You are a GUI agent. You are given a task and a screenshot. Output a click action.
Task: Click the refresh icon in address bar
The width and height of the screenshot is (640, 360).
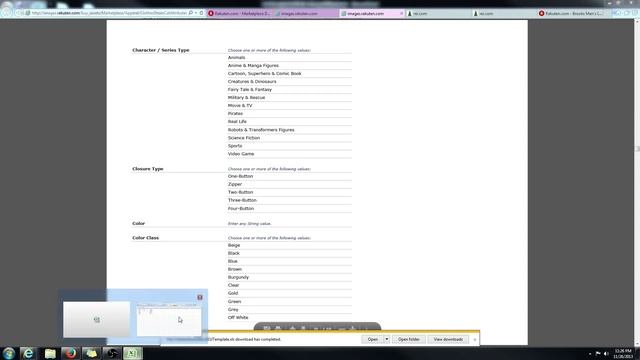(201, 13)
